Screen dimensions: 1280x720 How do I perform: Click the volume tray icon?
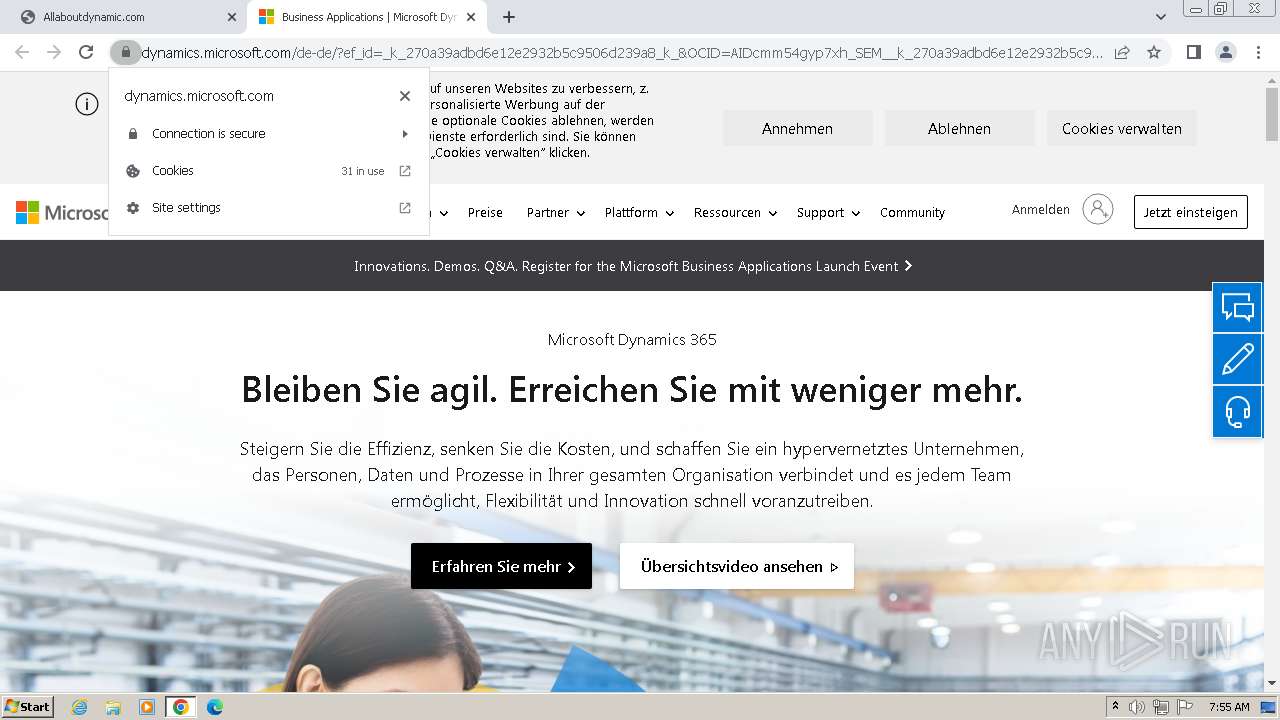(1136, 707)
